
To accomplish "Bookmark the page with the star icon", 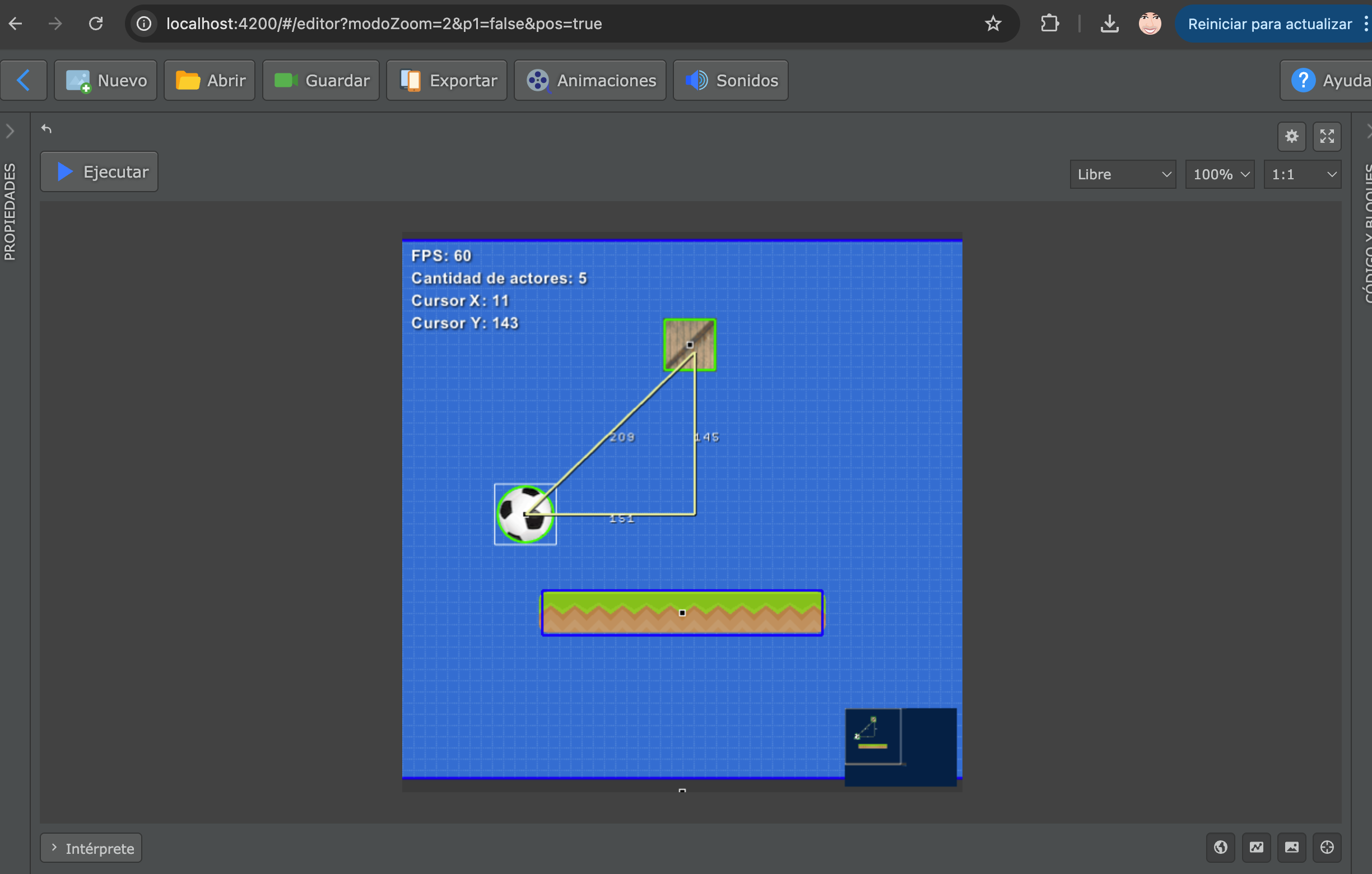I will (993, 24).
